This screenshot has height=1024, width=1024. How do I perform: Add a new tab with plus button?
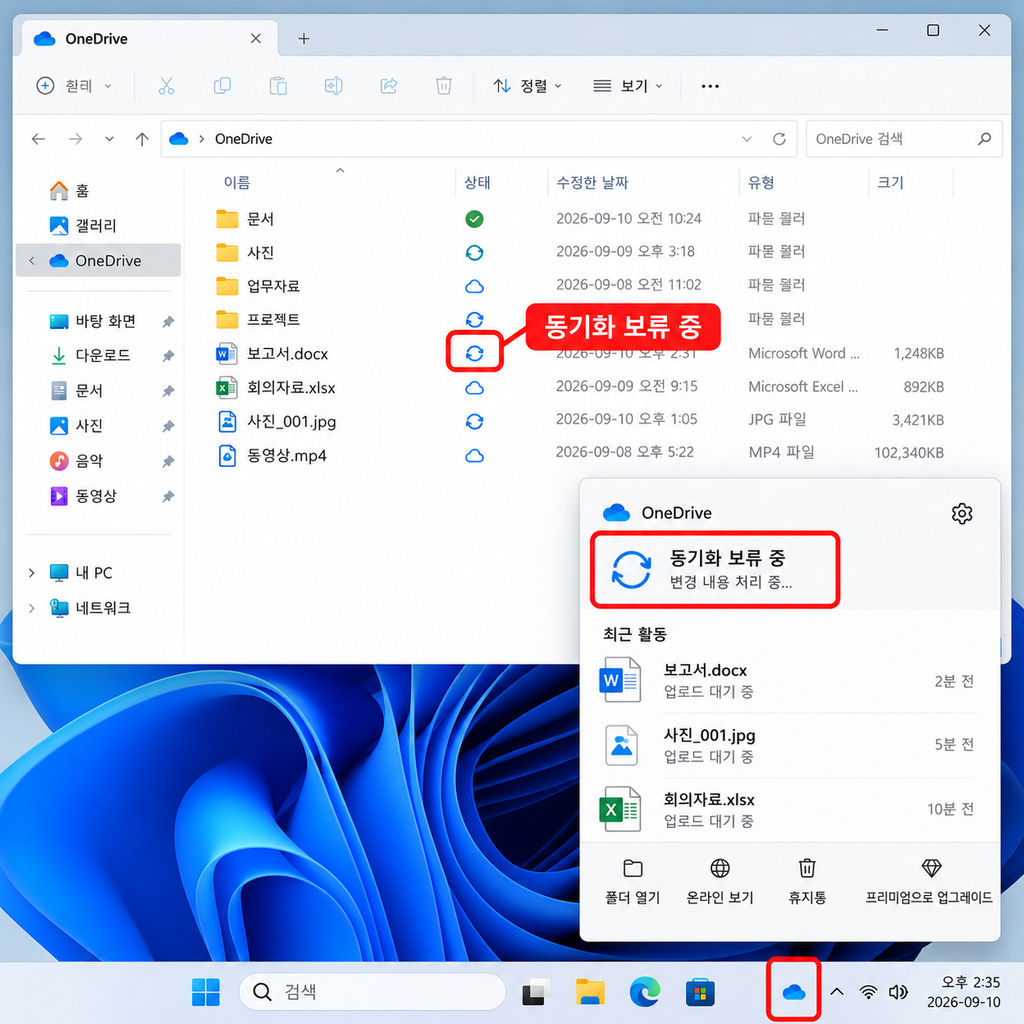point(304,39)
